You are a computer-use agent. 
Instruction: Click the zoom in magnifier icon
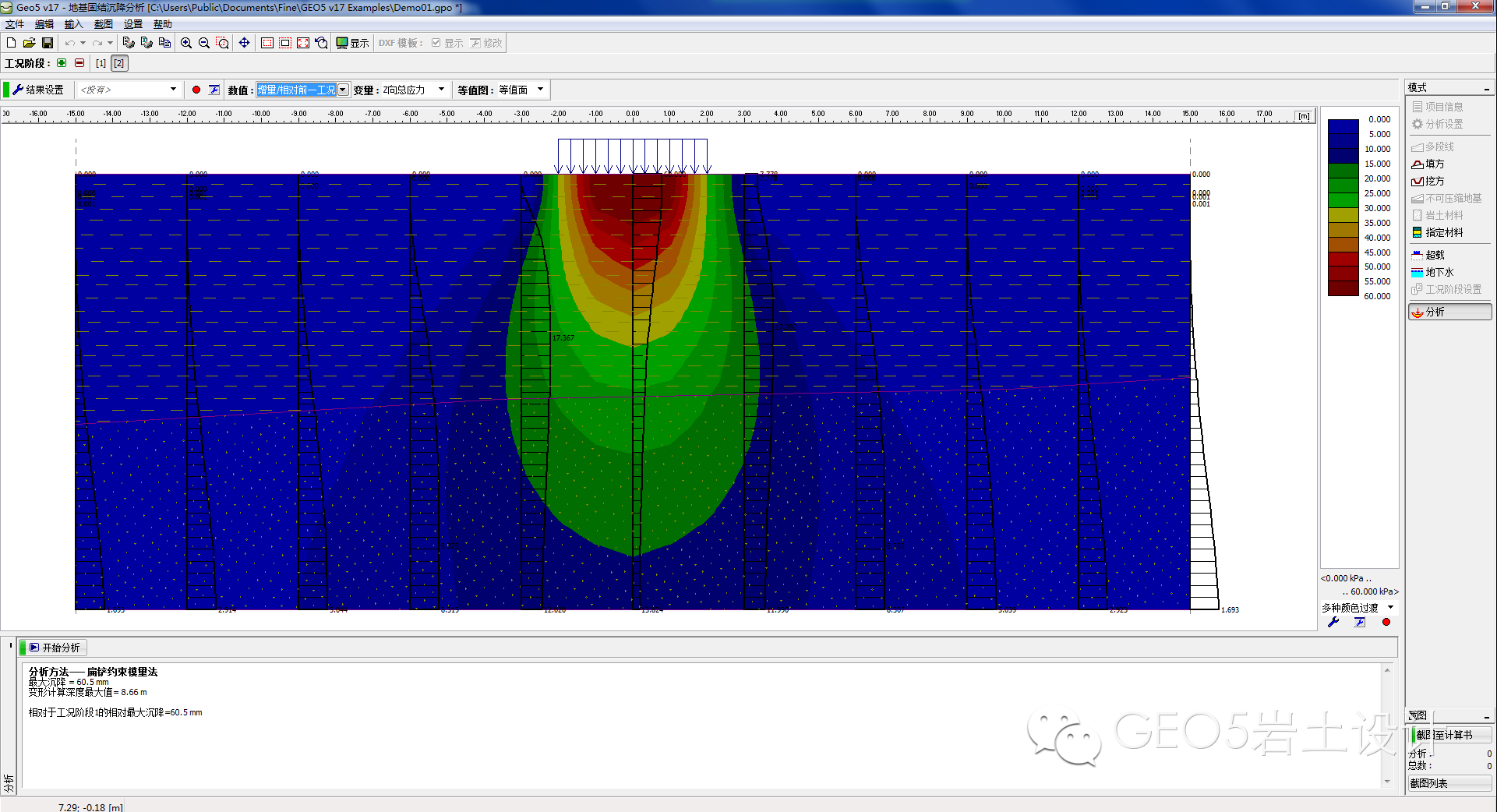186,43
